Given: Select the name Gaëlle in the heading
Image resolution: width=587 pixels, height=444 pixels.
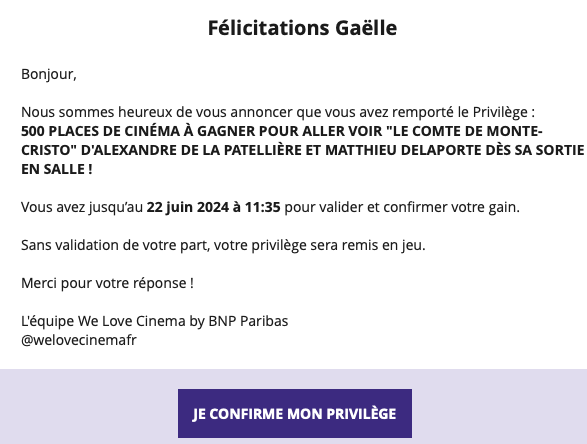Looking at the screenshot, I should 366,28.
